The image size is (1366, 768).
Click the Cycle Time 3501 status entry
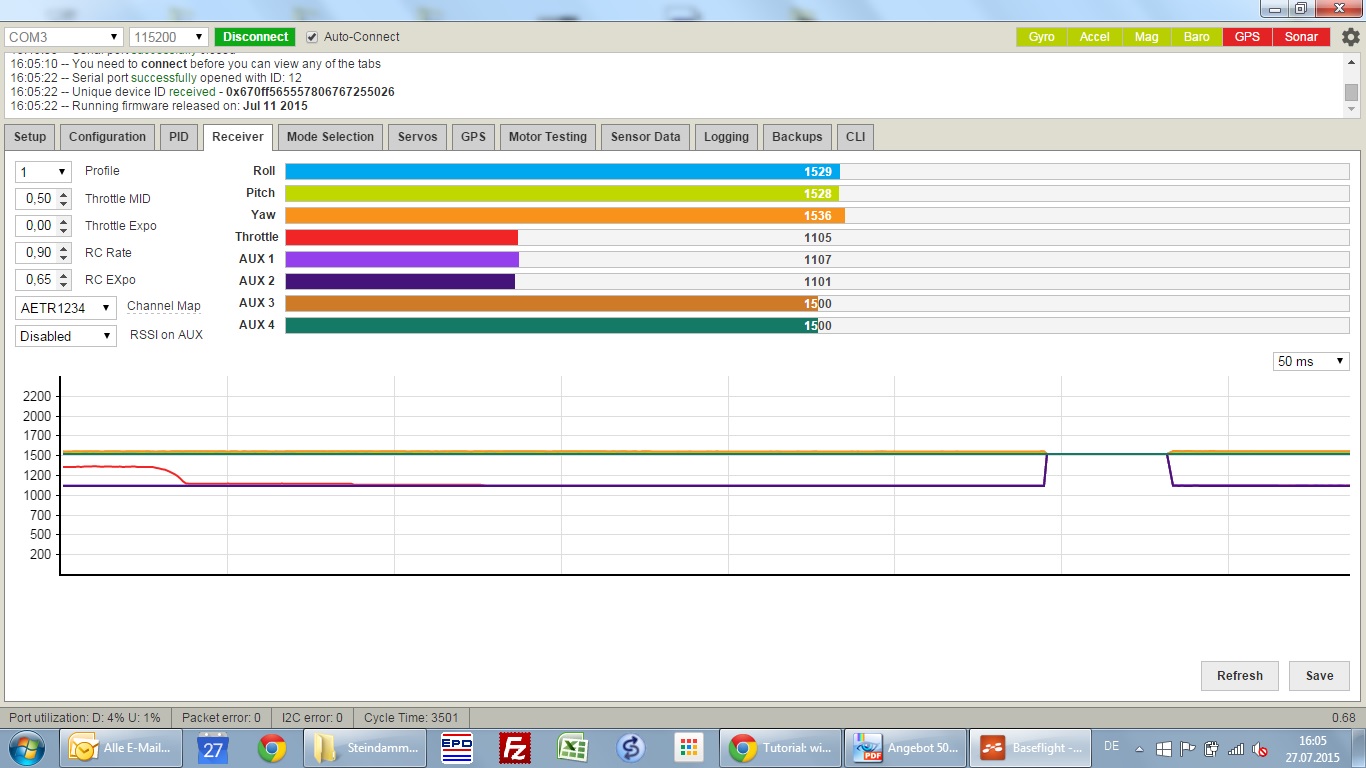point(411,717)
